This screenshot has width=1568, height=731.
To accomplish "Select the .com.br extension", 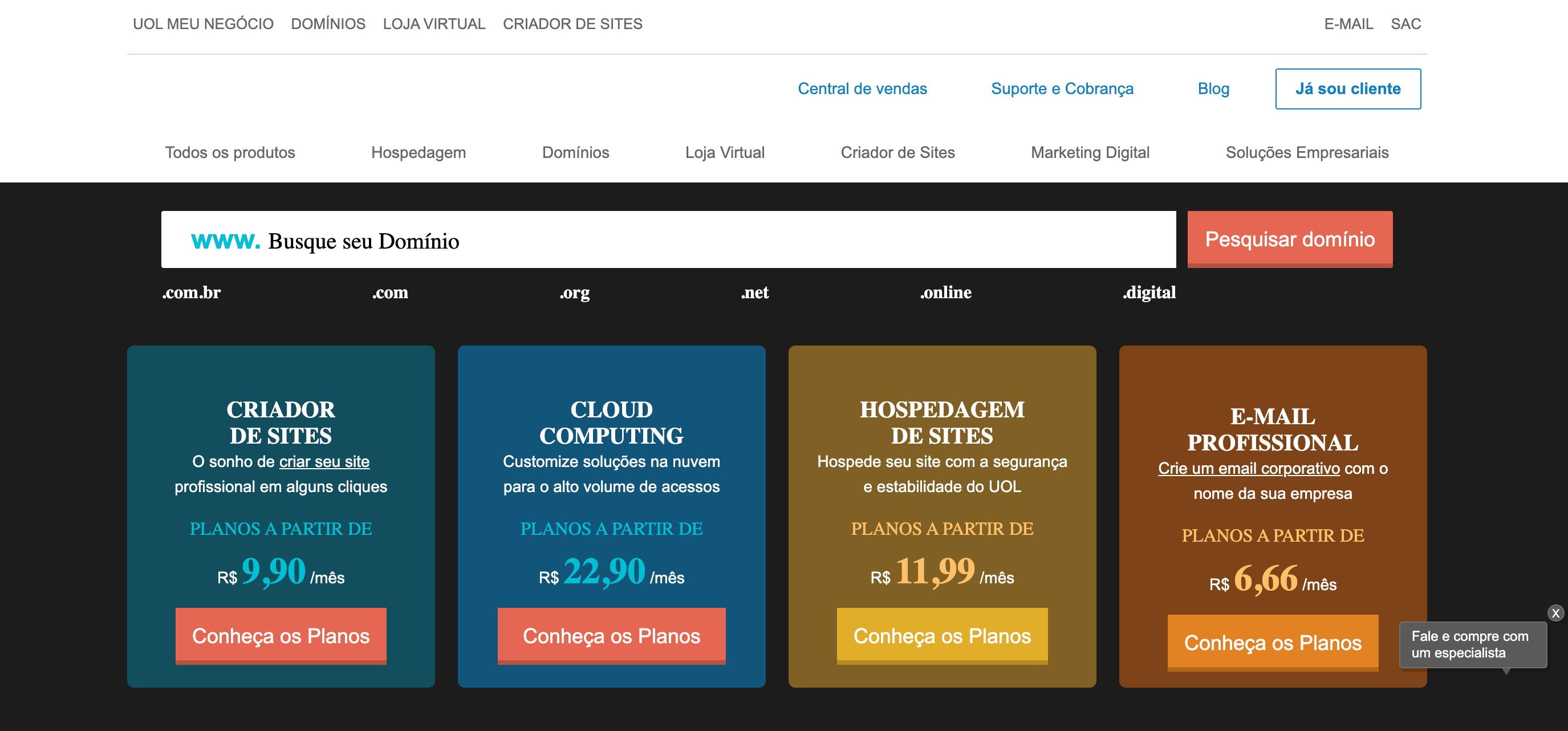I will click(x=191, y=293).
